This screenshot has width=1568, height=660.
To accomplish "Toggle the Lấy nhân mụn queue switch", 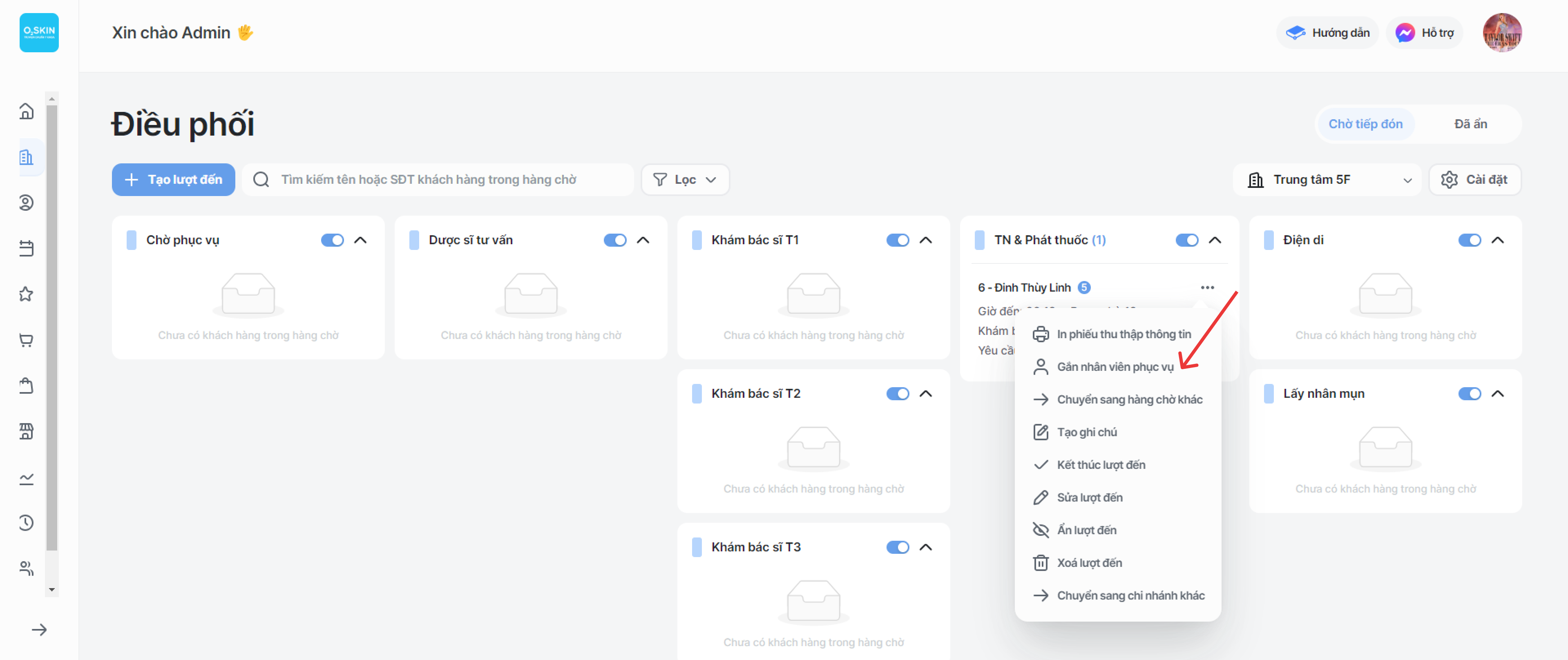I will coord(1470,394).
